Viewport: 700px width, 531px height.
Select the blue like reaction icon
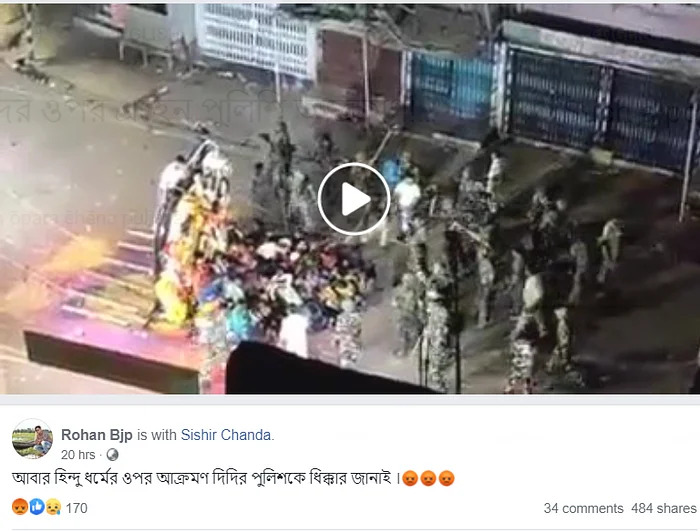coord(37,507)
